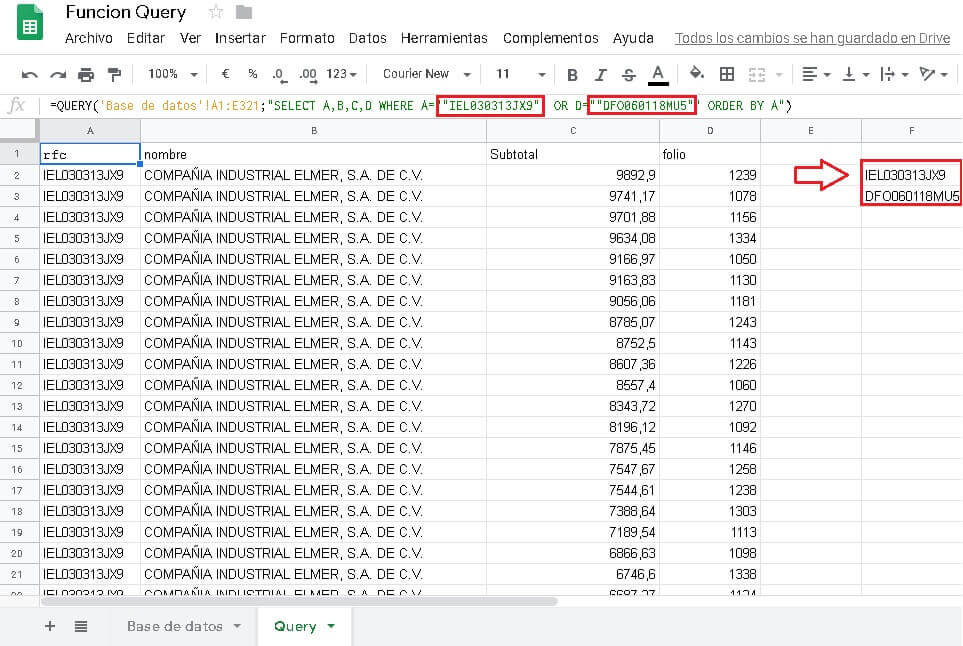
Task: Open the text color picker
Action: 658,75
